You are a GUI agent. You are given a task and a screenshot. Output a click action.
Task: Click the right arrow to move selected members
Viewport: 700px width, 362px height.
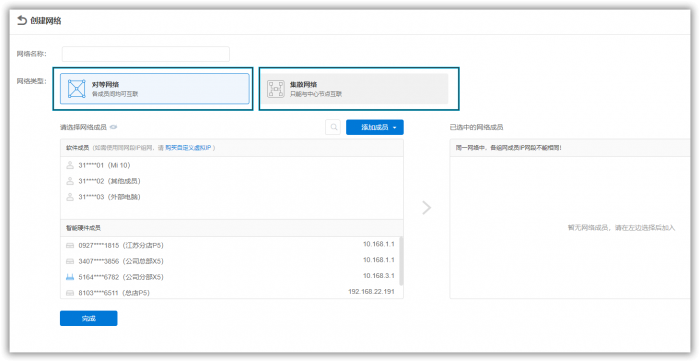point(427,208)
